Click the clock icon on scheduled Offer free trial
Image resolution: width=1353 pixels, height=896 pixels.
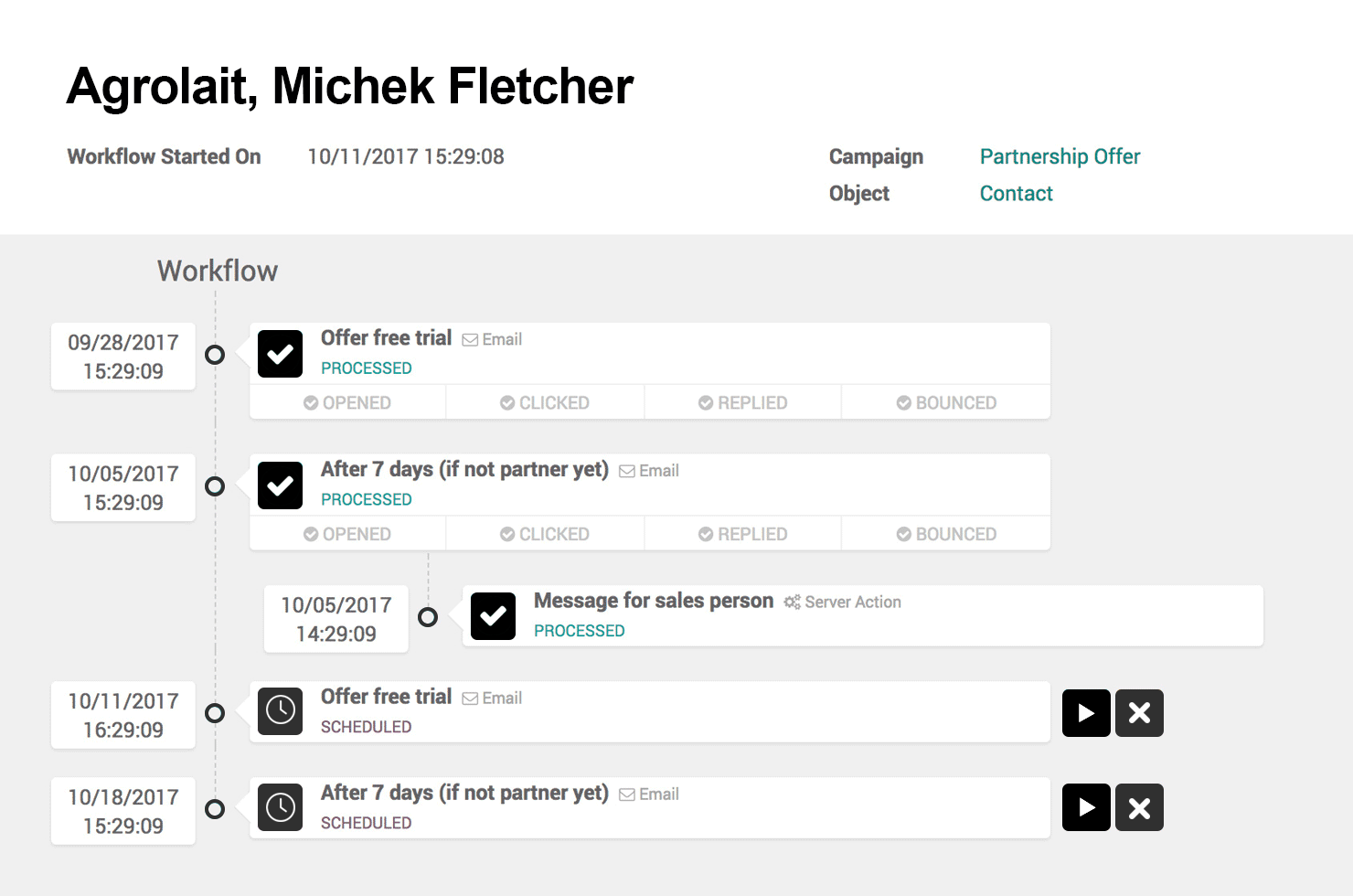(x=280, y=711)
